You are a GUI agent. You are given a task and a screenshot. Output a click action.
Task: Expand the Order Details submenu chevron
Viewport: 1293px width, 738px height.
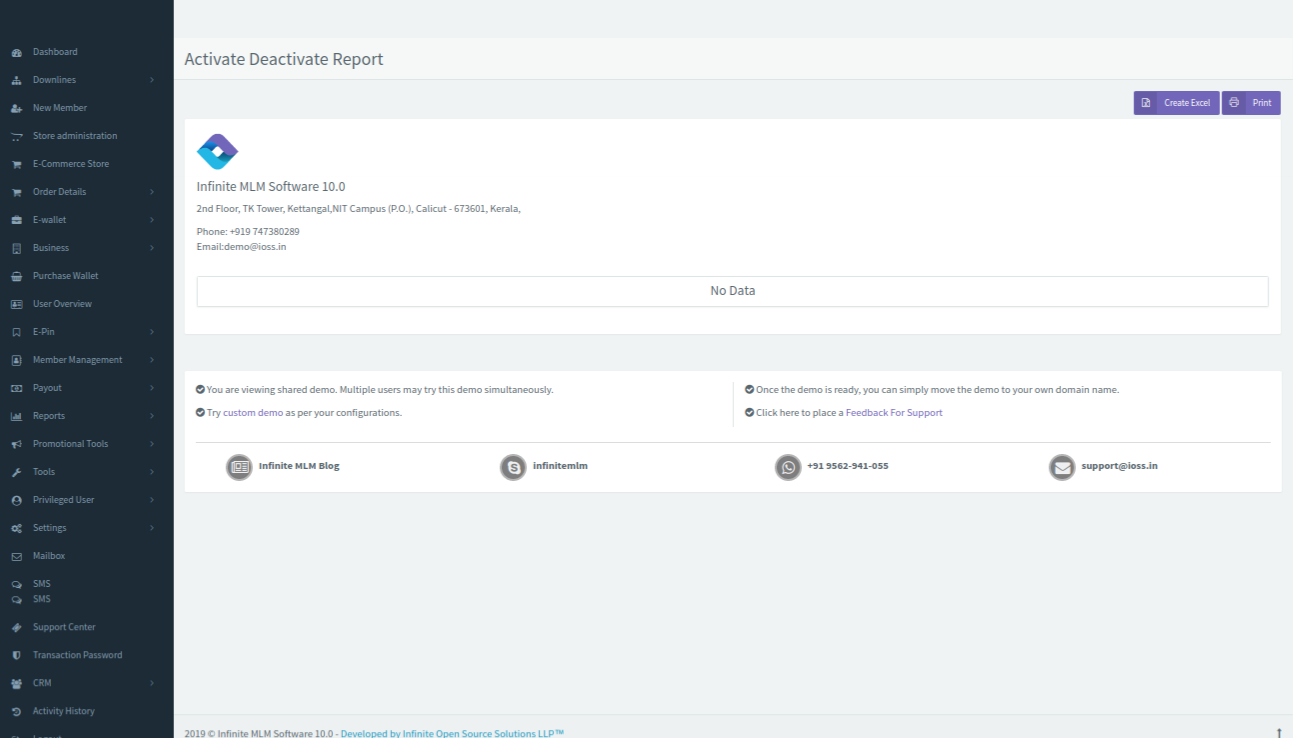coord(152,192)
